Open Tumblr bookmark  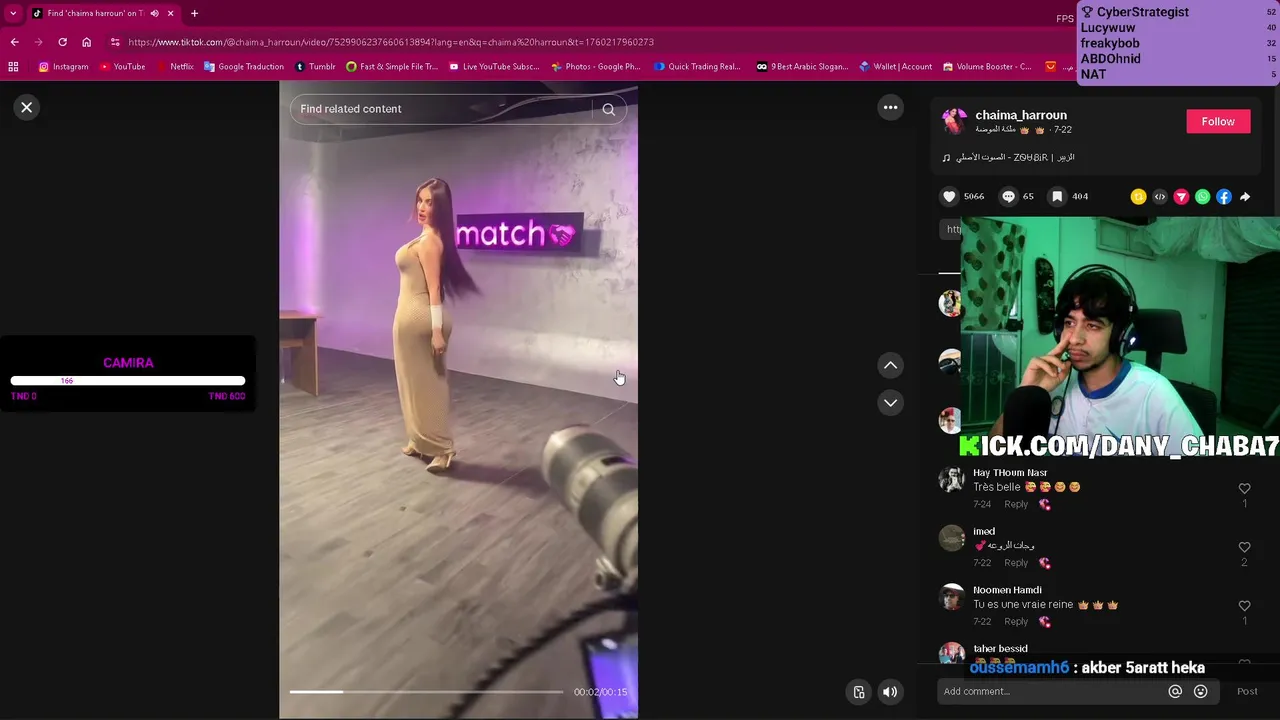315,67
